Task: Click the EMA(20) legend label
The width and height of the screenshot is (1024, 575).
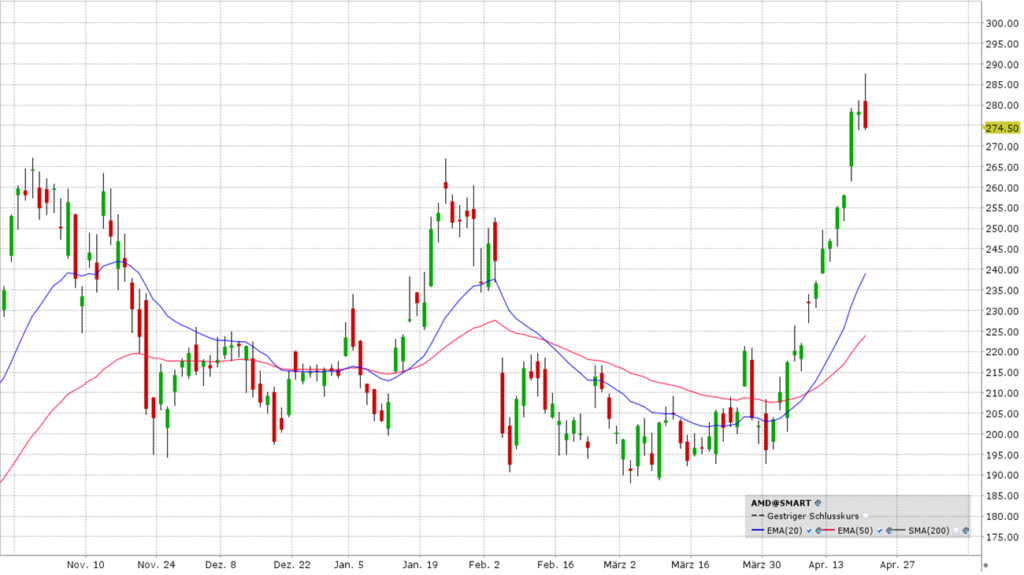Action: [x=784, y=530]
